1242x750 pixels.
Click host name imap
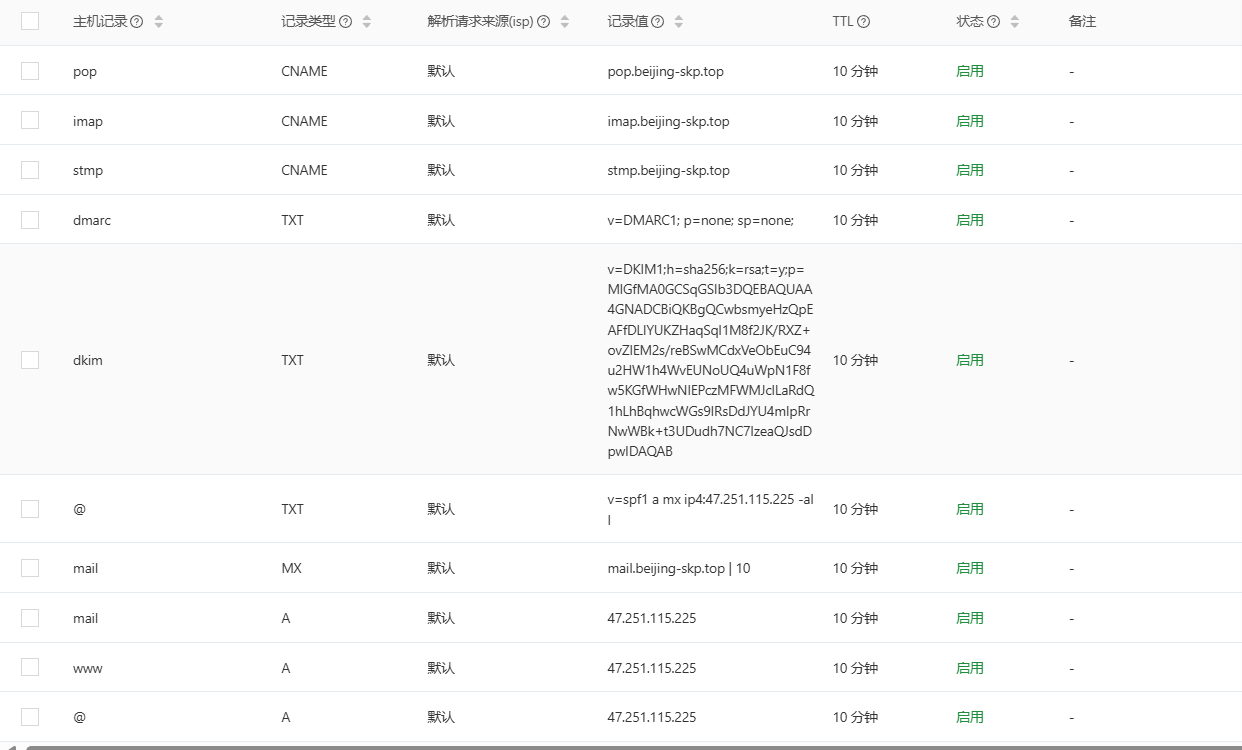coord(88,121)
